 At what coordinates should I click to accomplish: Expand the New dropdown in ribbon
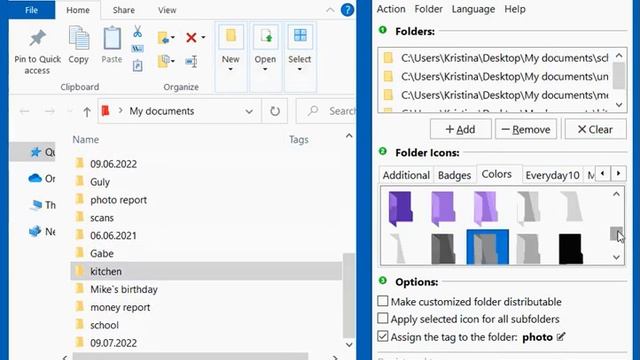(231, 69)
